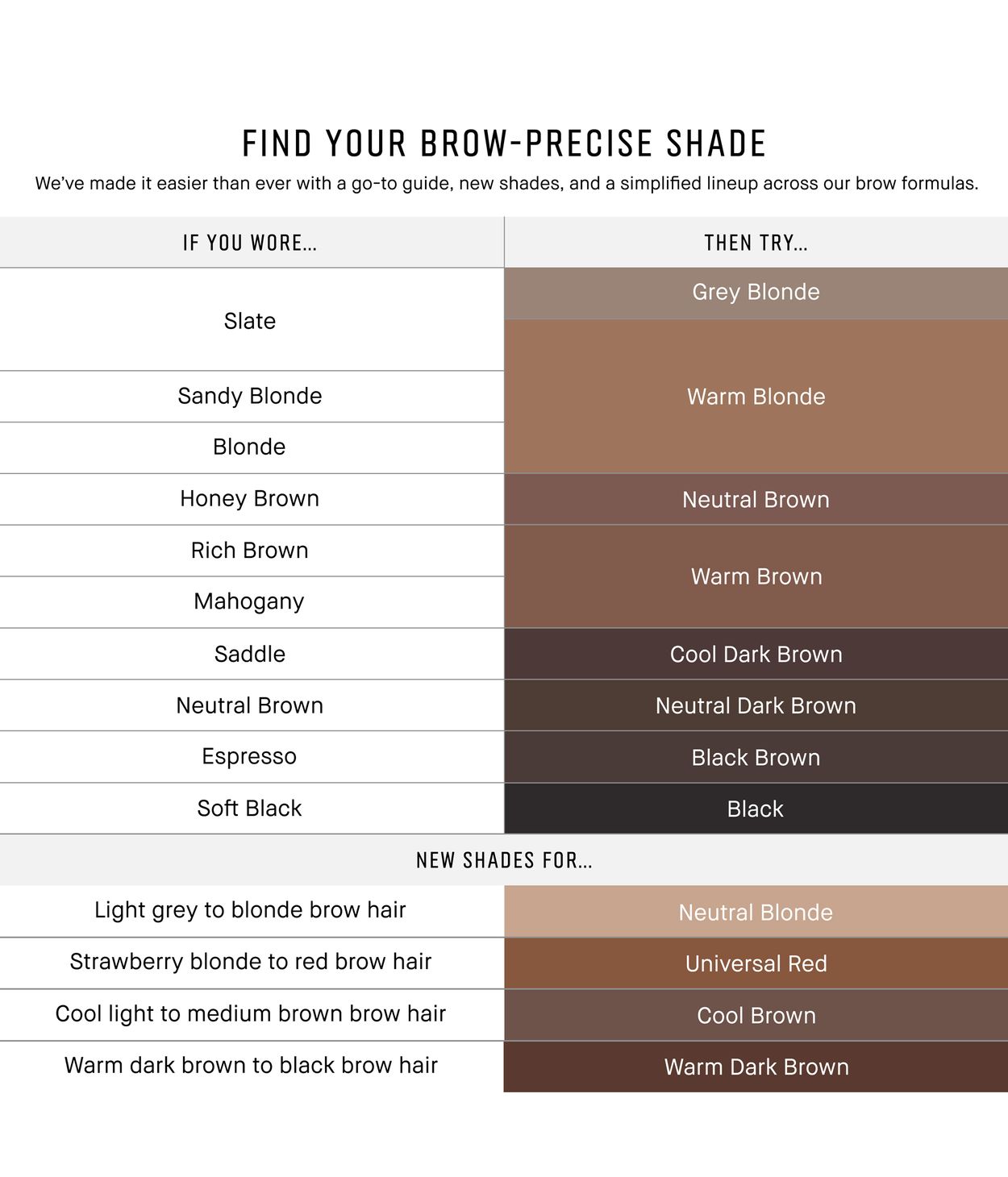The width and height of the screenshot is (1008, 1177).
Task: Select the Black shade swatch
Action: [x=756, y=809]
